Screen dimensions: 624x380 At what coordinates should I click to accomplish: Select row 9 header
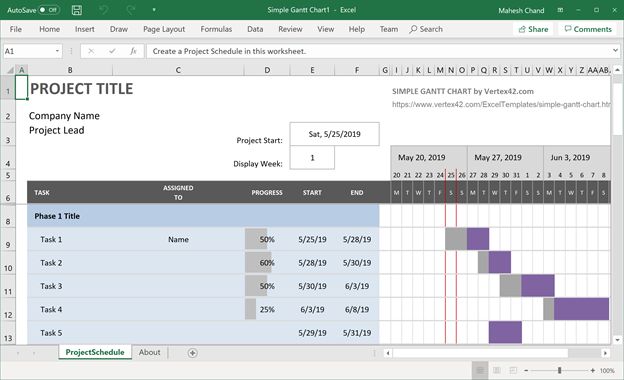[8, 240]
